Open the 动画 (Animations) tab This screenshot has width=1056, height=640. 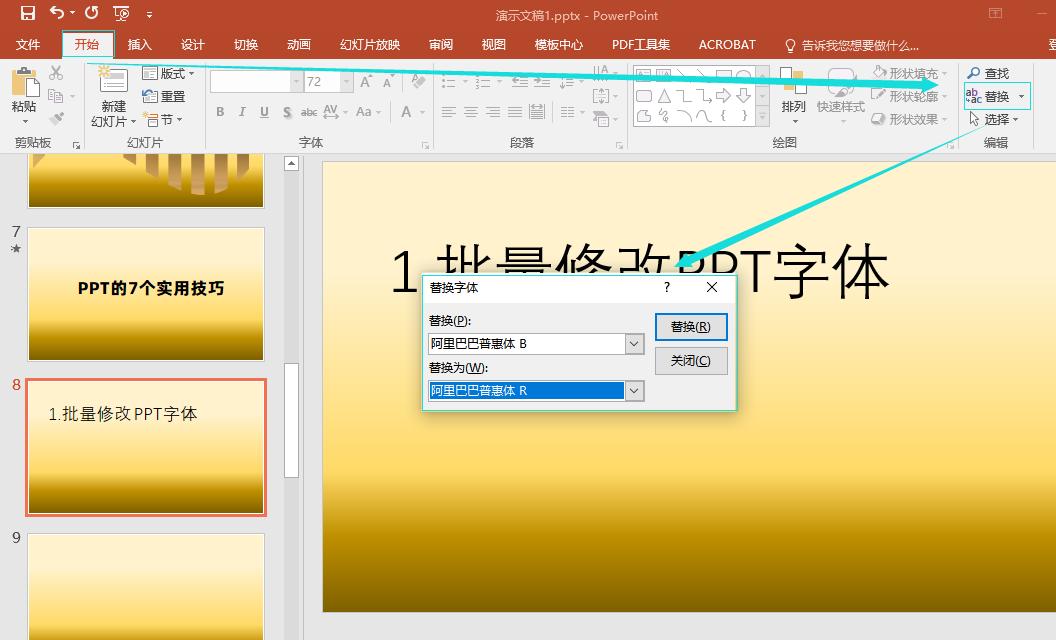(298, 45)
